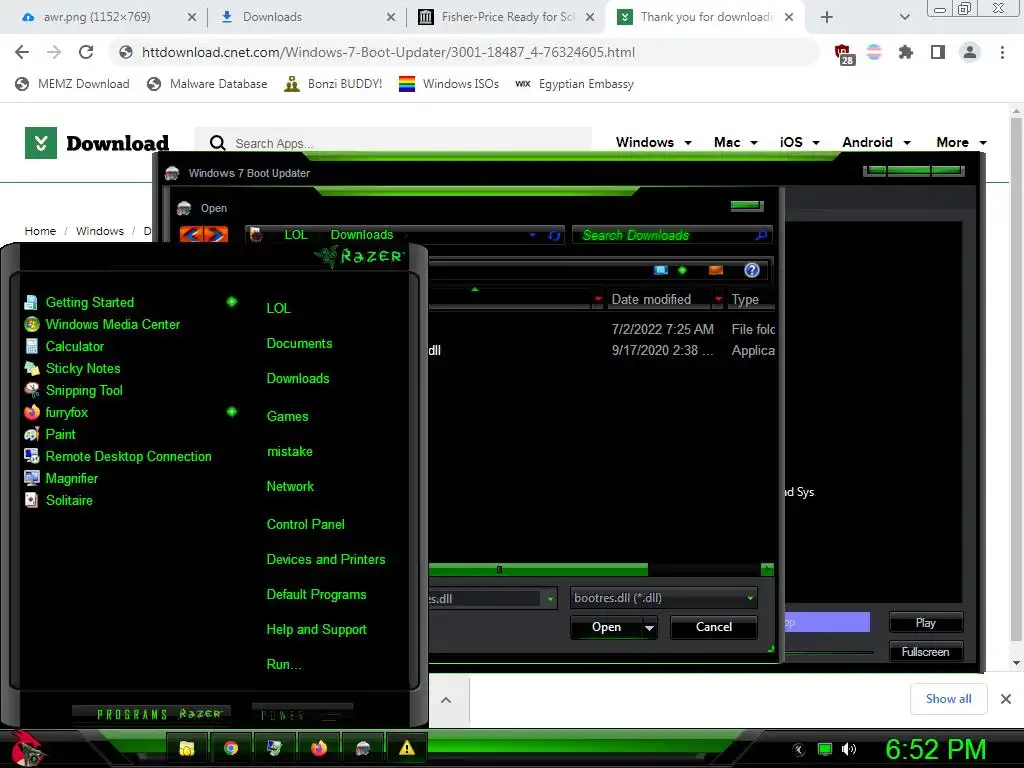Open help in the Open dialog
This screenshot has width=1024, height=768.
click(752, 270)
